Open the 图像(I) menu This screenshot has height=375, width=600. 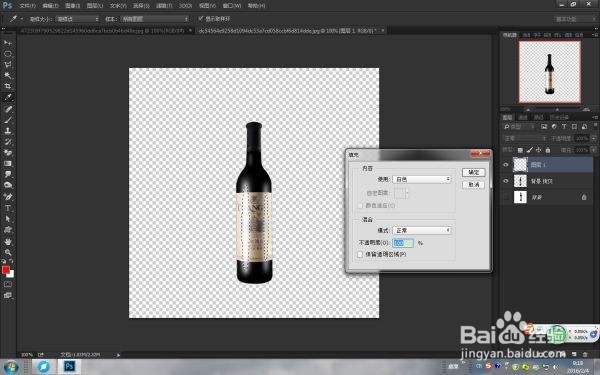(x=73, y=6)
